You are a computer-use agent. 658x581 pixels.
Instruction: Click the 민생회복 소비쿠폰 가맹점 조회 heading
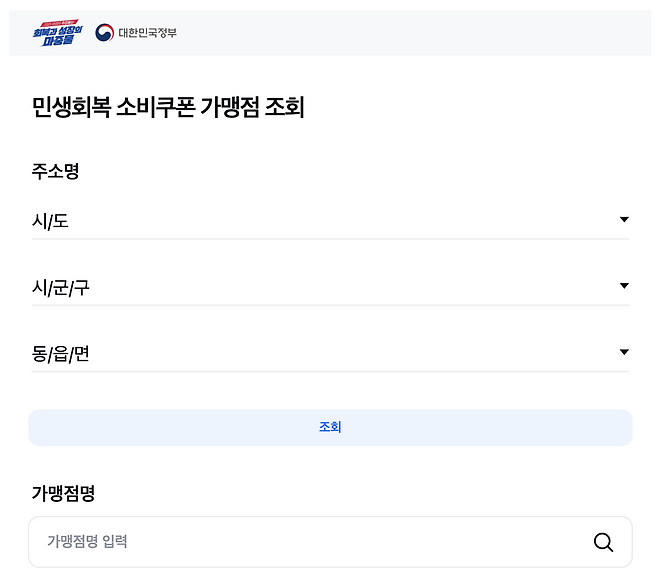point(168,108)
